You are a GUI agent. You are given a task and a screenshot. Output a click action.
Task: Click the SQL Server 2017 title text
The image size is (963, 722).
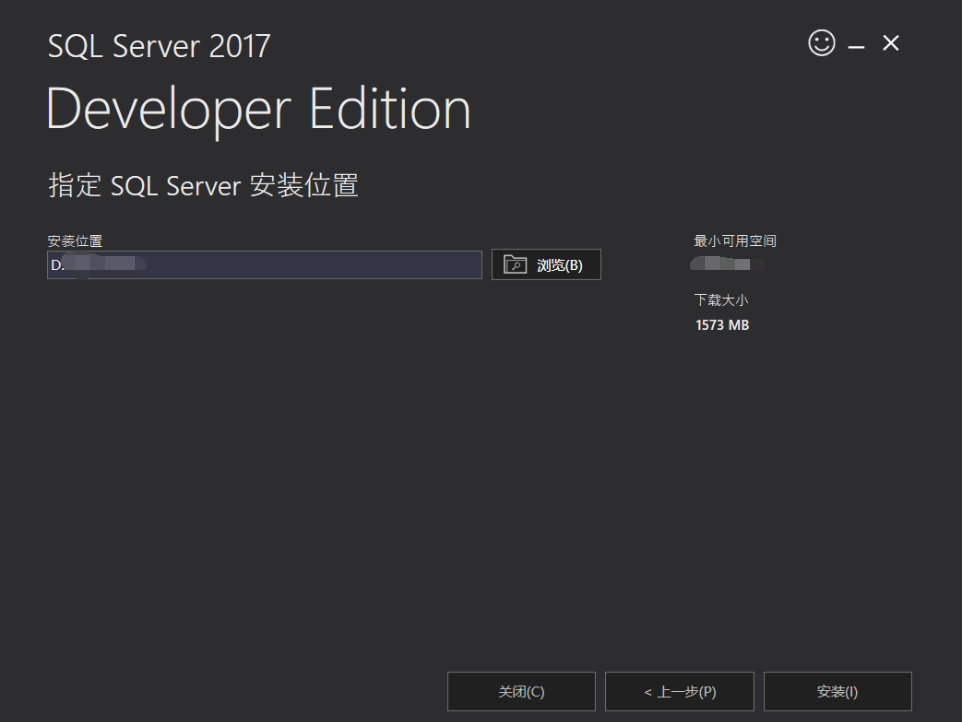158,46
